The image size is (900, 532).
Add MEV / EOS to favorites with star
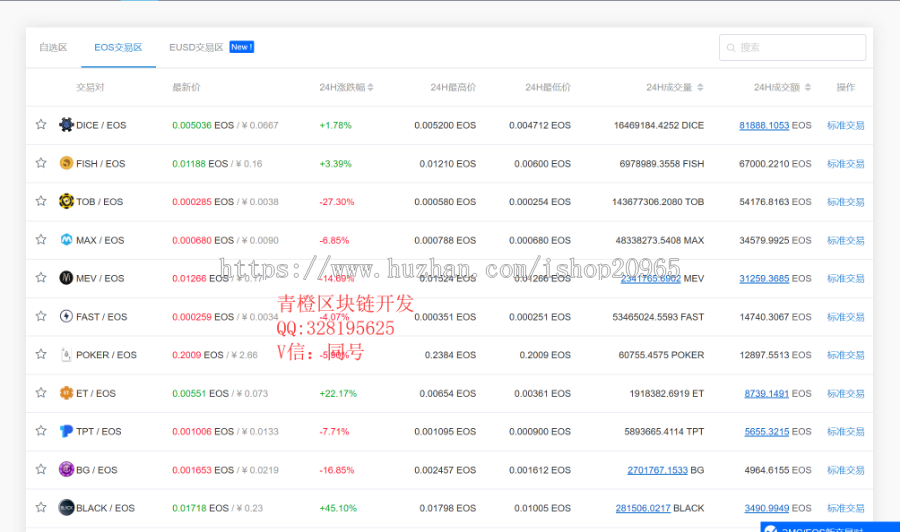click(41, 278)
